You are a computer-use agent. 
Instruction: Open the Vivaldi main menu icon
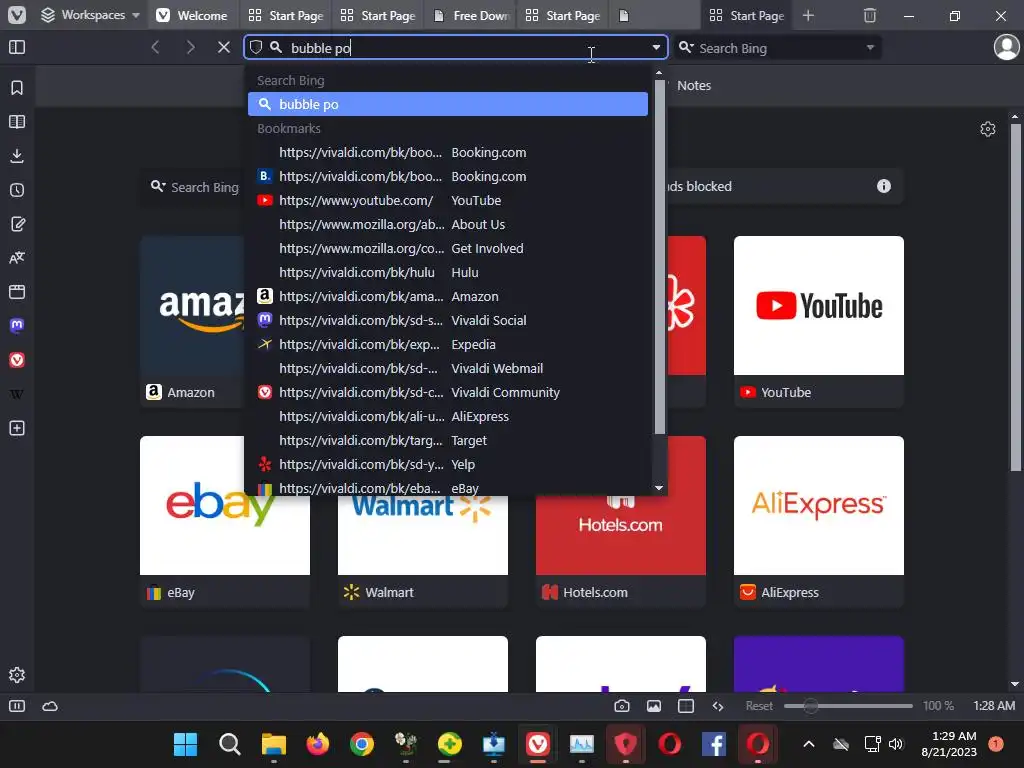coord(17,15)
